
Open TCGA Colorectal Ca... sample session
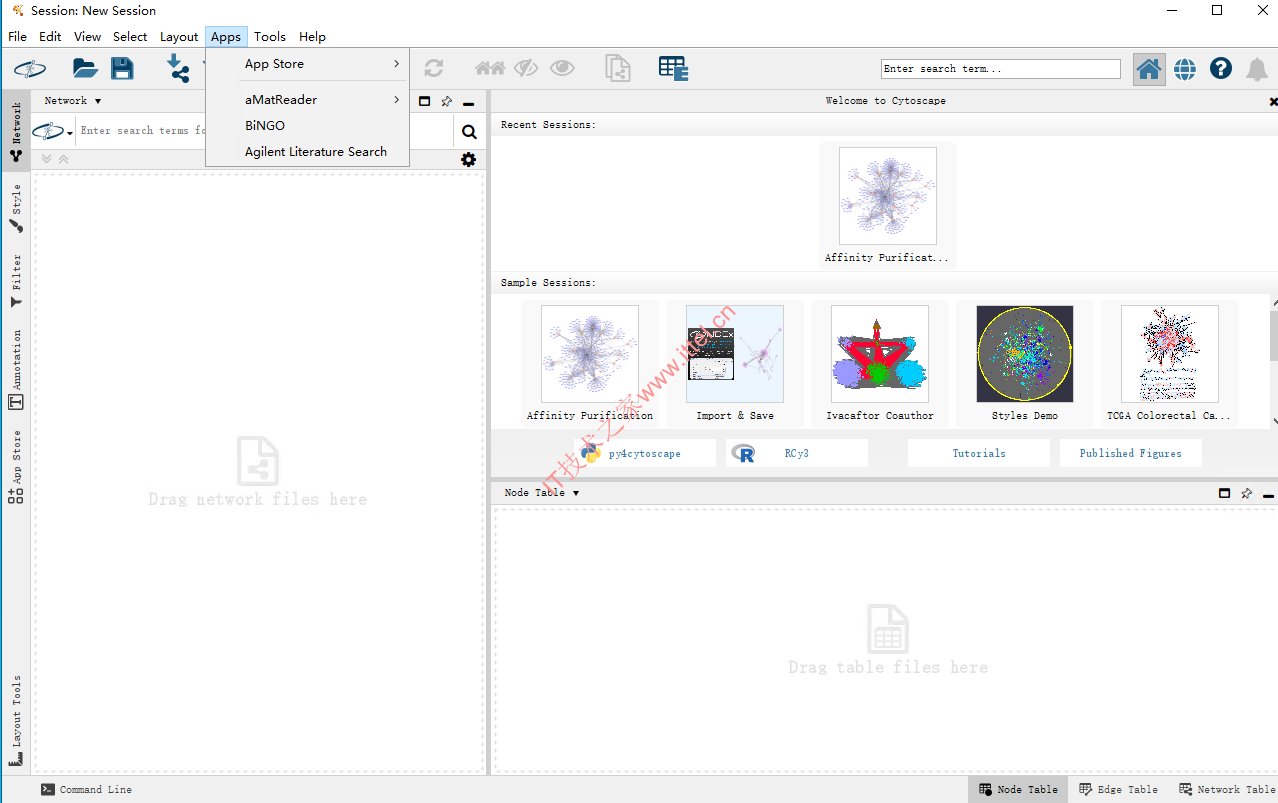pyautogui.click(x=1170, y=363)
